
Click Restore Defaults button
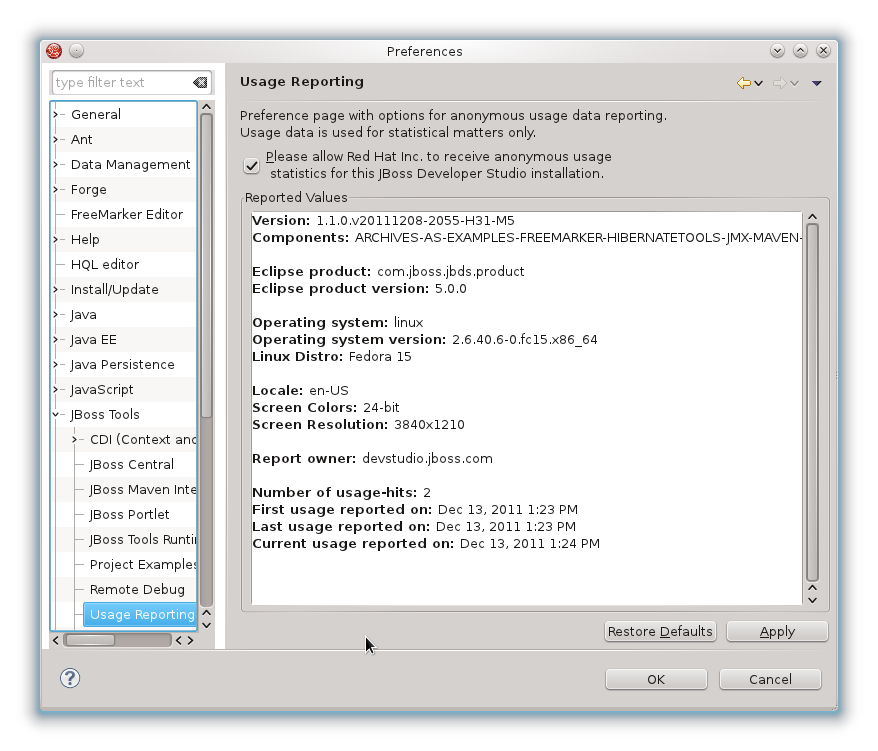(660, 632)
